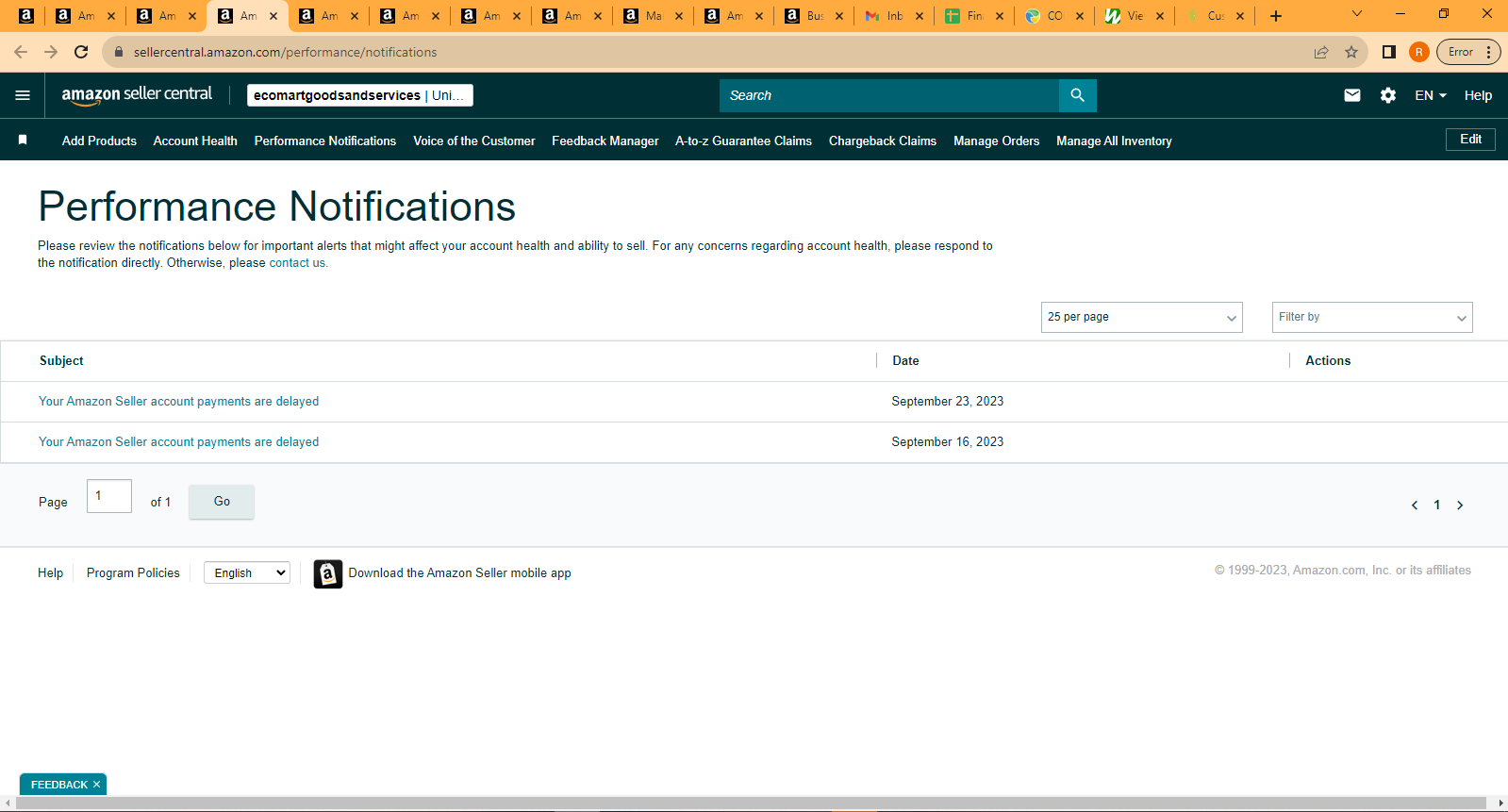Open Performance Notifications menu item

pos(325,141)
